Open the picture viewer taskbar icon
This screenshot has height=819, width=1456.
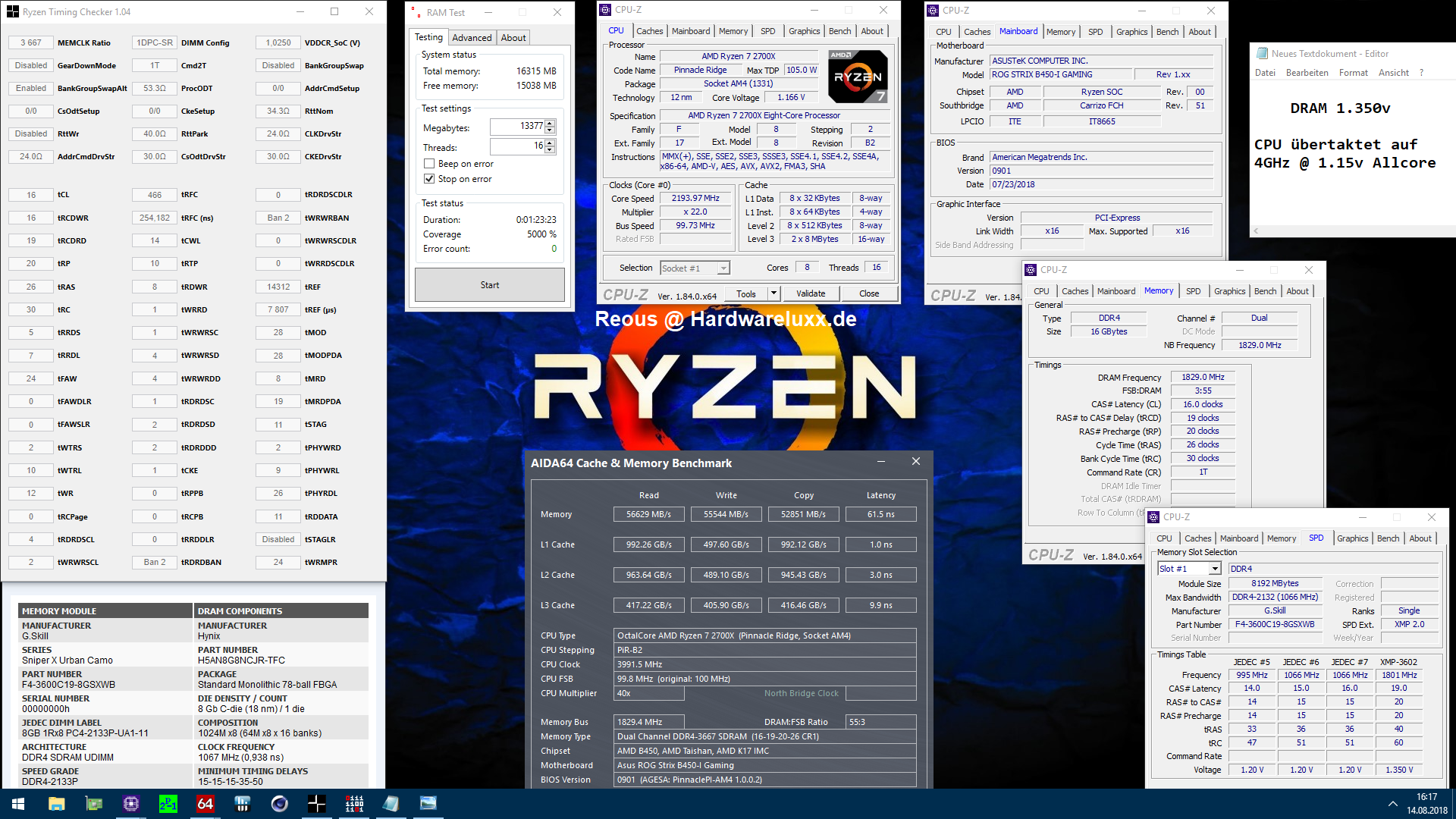tap(428, 804)
